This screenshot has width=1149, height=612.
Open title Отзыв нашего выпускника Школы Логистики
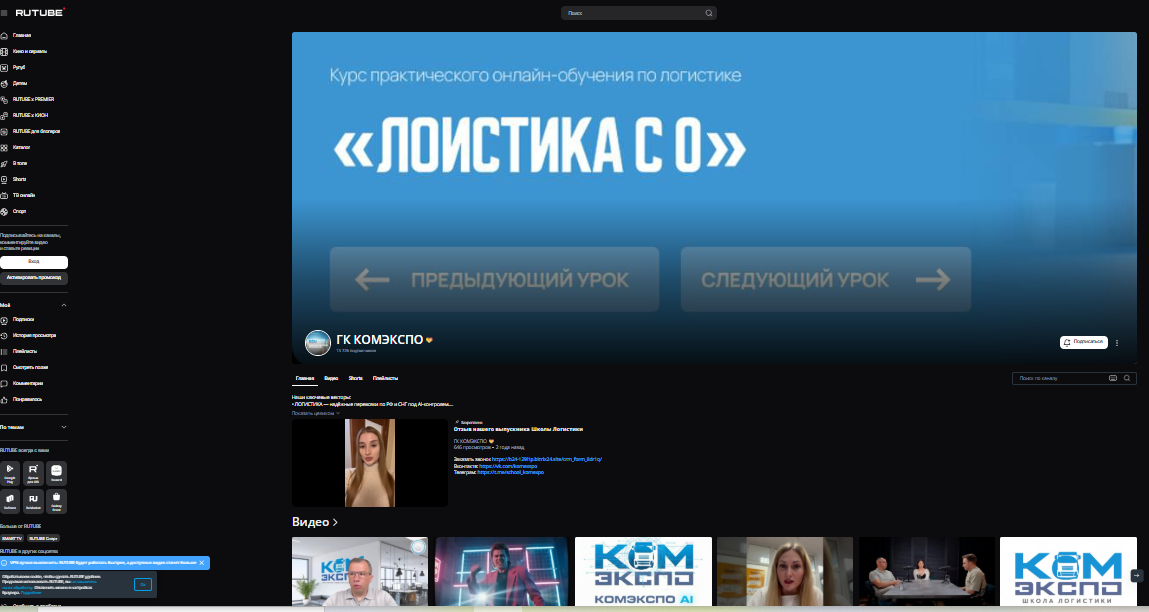coord(518,429)
